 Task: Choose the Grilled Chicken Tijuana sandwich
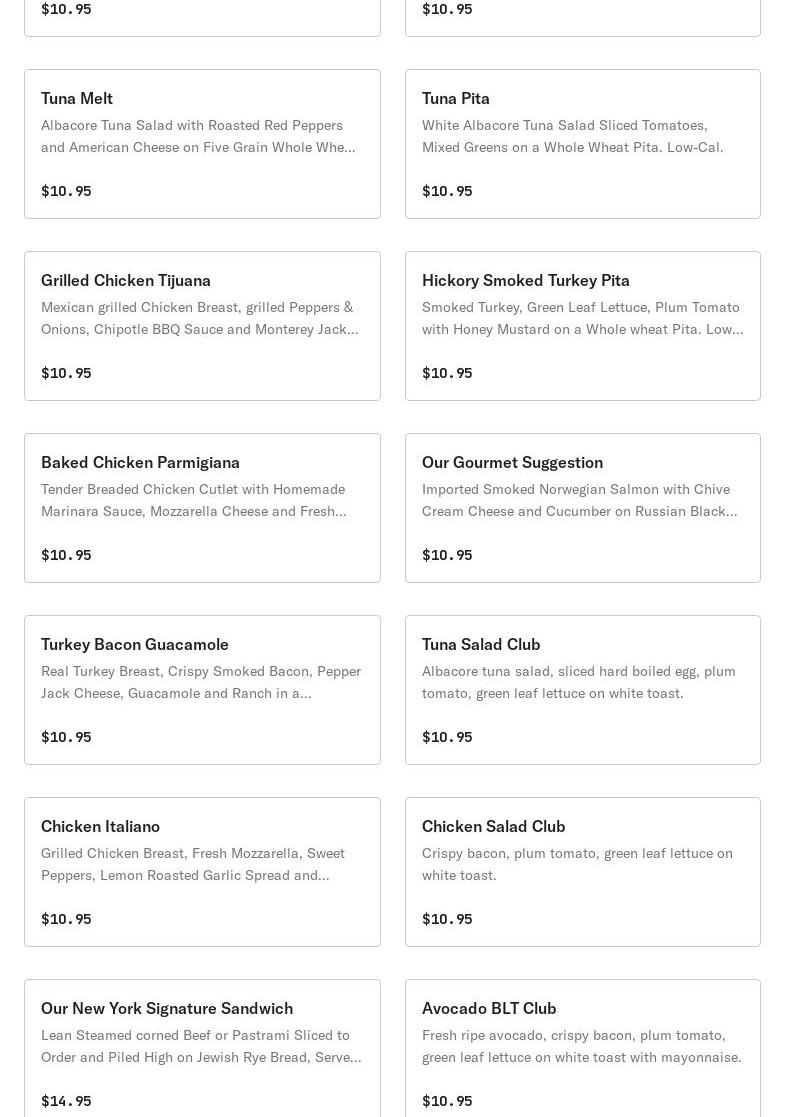coord(126,280)
